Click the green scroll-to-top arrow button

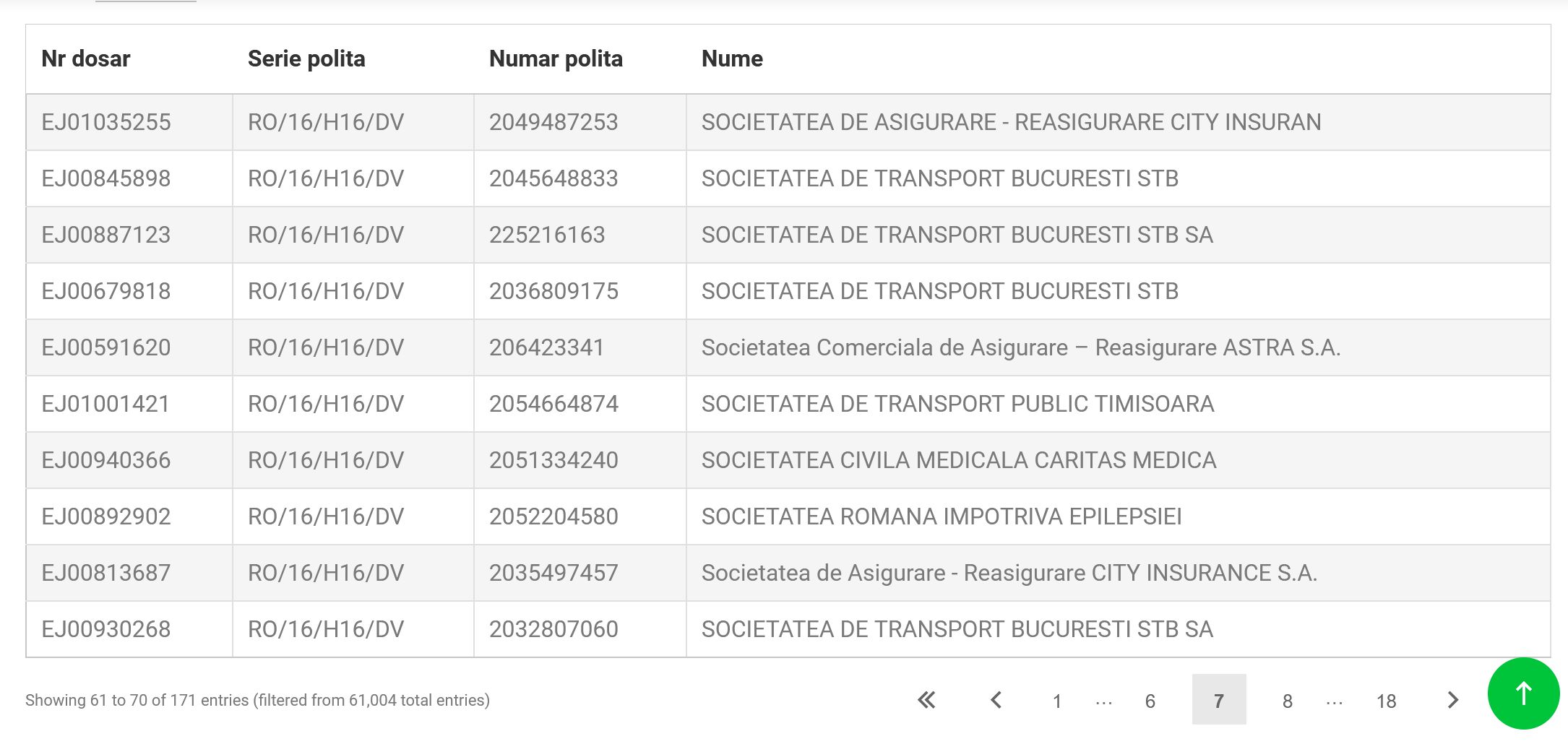coord(1523,693)
